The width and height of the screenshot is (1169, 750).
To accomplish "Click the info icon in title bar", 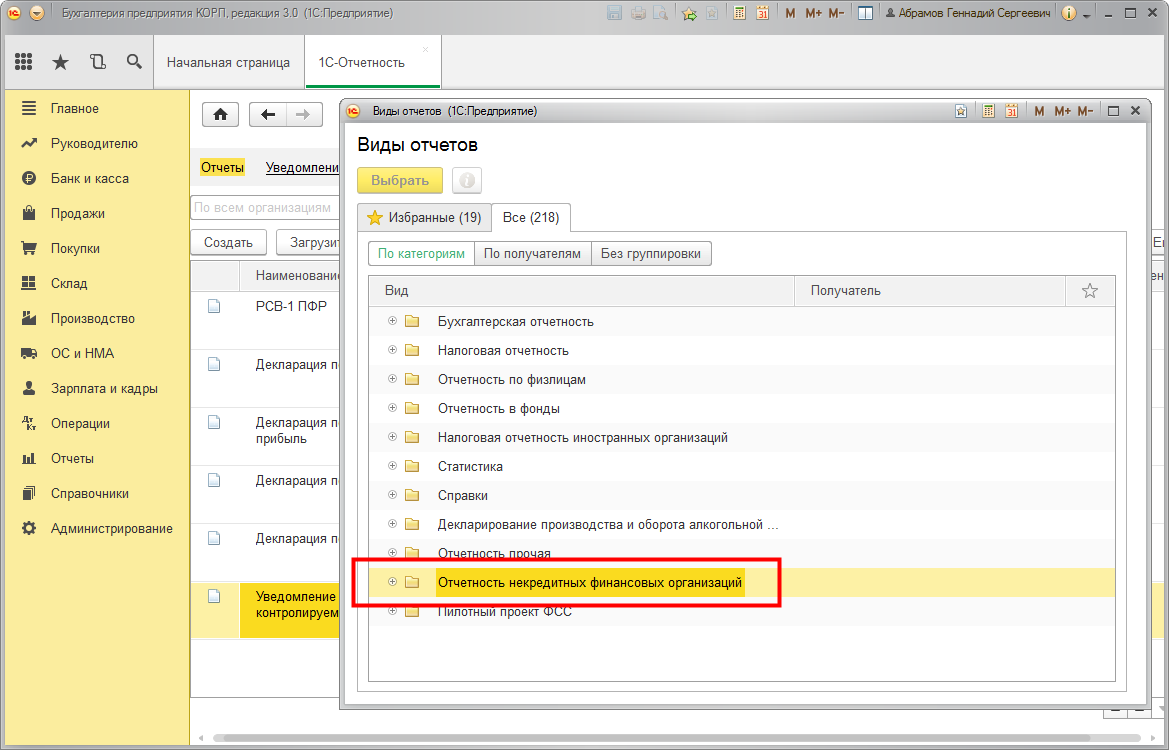I will [x=1068, y=13].
